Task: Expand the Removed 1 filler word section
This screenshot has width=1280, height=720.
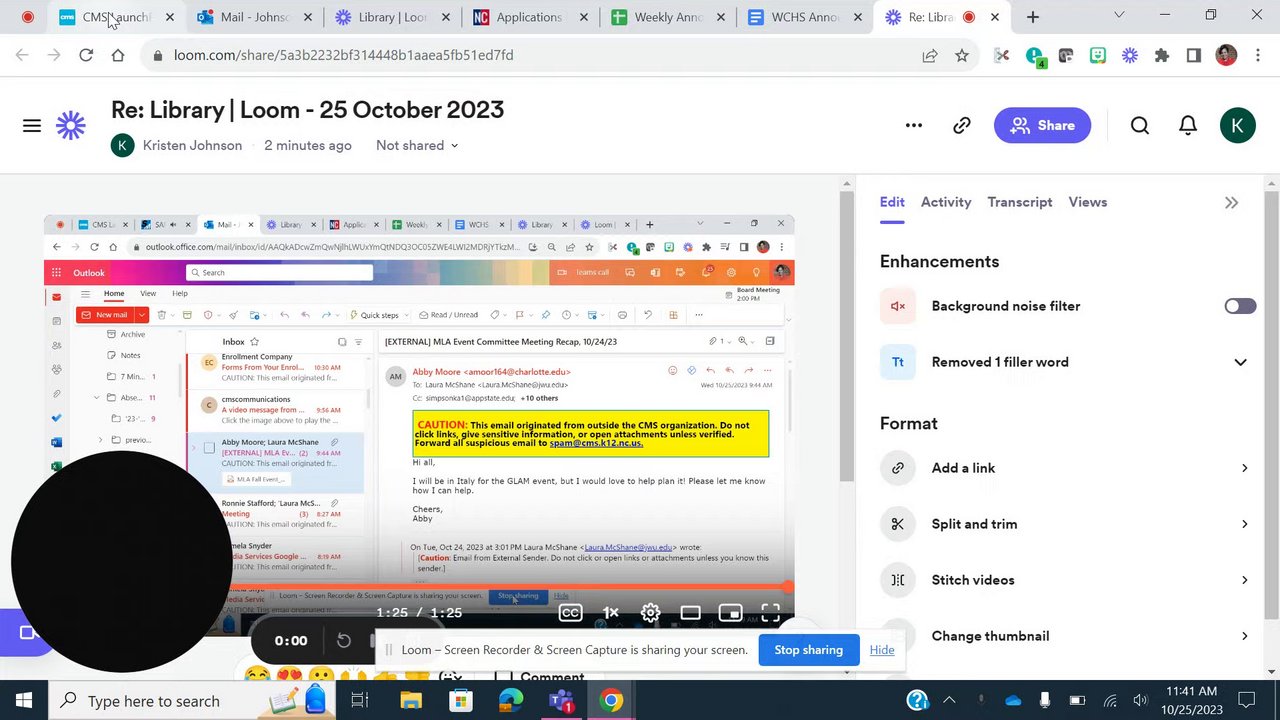Action: pos(1240,362)
